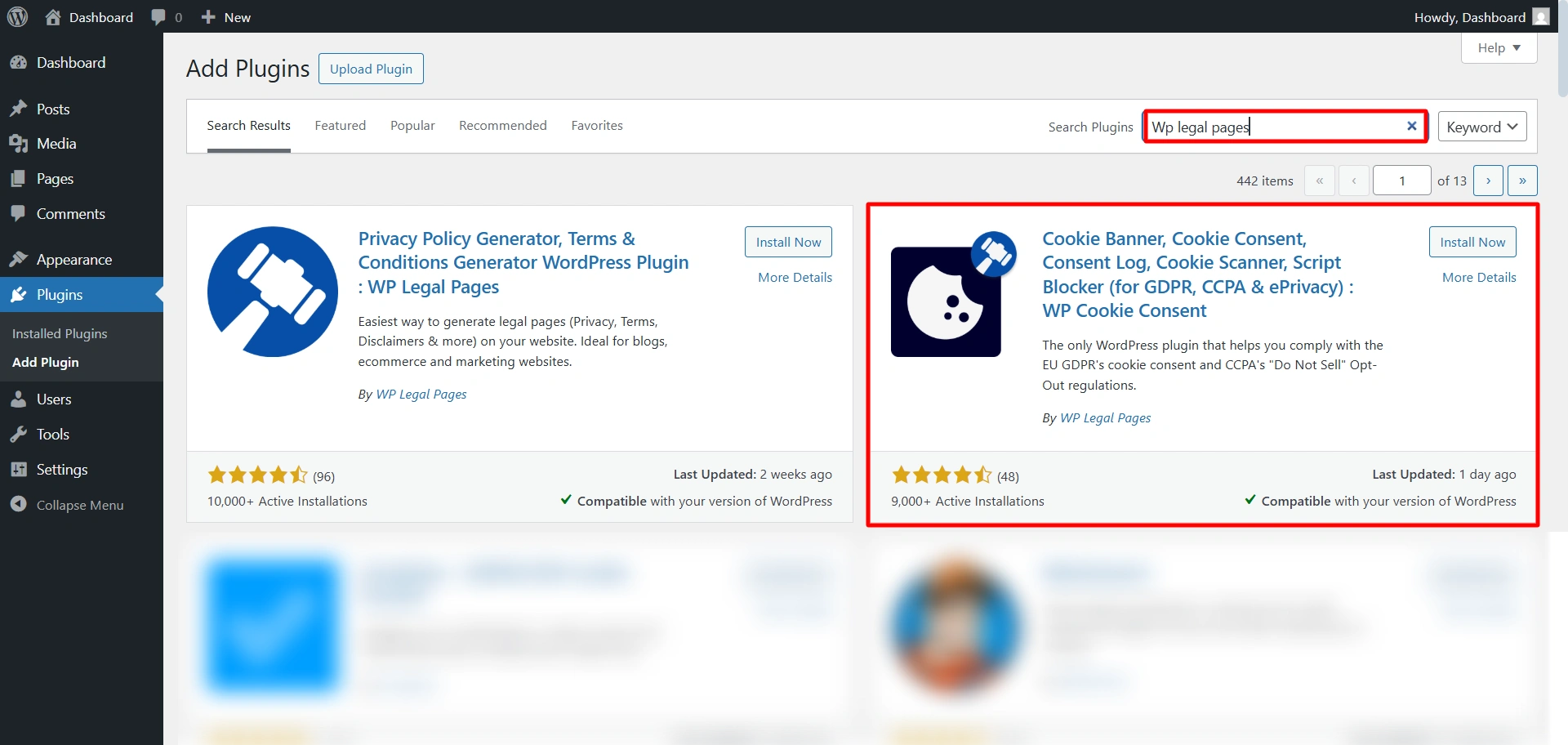Screen dimensions: 1568x745
Task: Click the plus icon next to New
Action: click(208, 17)
